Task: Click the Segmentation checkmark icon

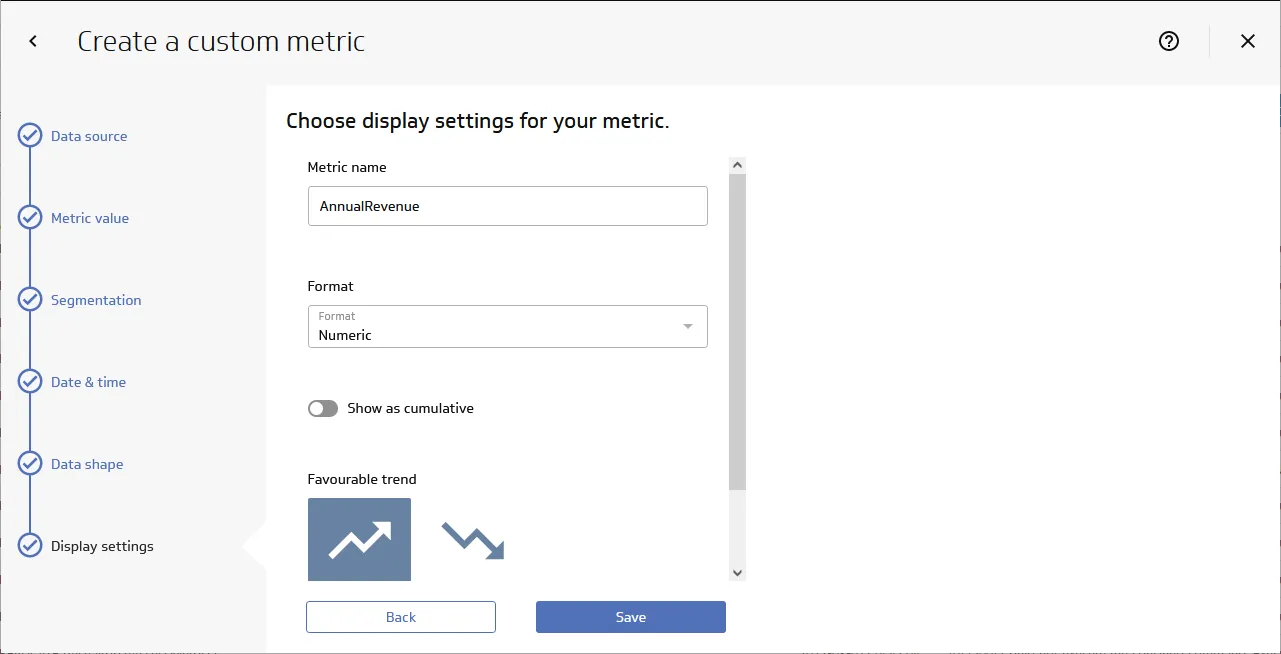Action: tap(29, 299)
